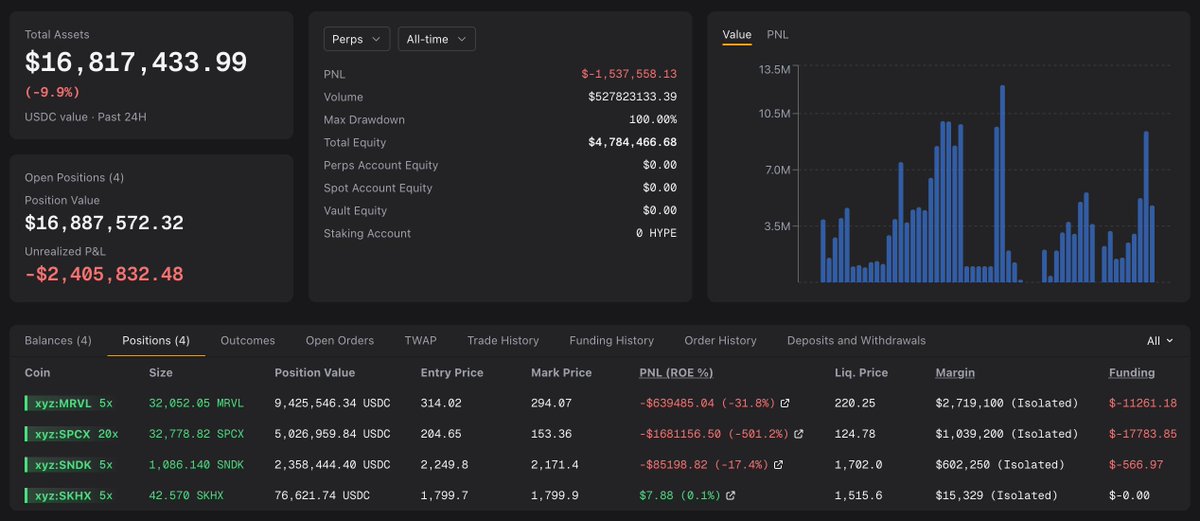Image resolution: width=1200 pixels, height=521 pixels.
Task: Open the Trade History tab
Action: (x=503, y=341)
